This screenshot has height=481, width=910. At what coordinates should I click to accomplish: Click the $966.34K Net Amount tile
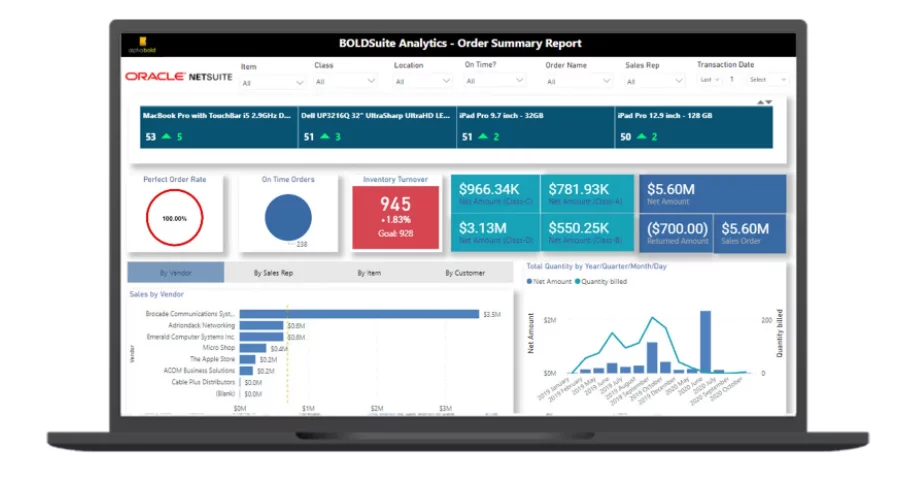tap(495, 194)
